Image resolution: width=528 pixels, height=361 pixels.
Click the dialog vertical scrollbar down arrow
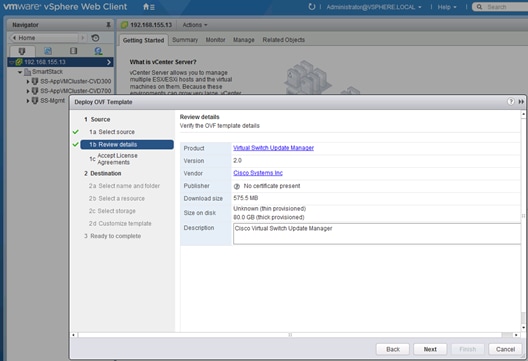tap(523, 327)
